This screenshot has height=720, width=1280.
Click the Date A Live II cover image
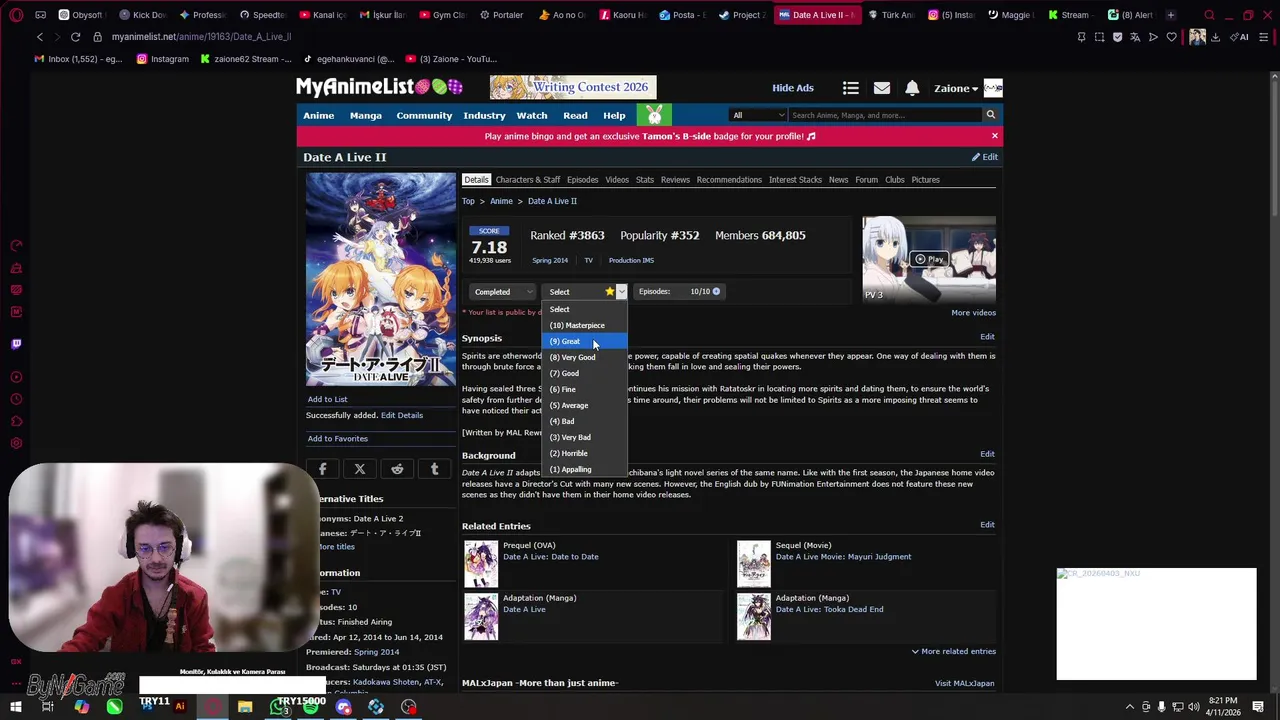coord(381,279)
